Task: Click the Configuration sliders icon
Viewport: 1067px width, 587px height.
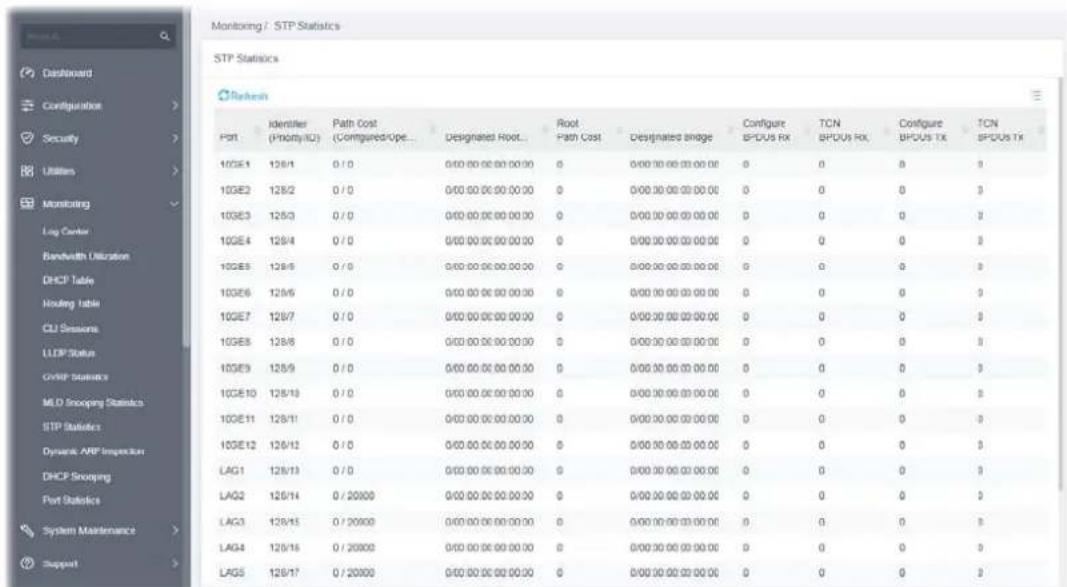Action: (27, 105)
